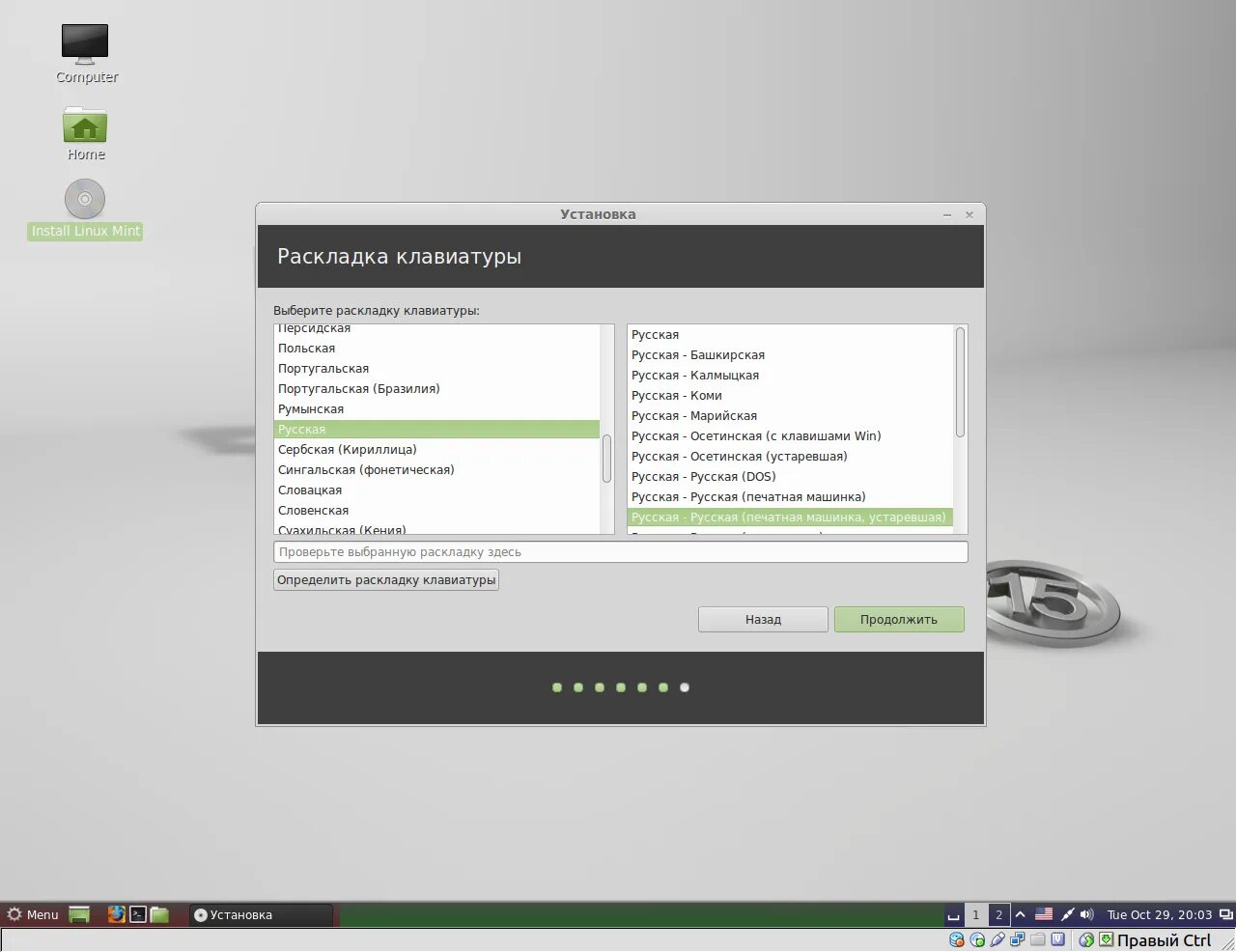This screenshot has width=1236, height=952.
Task: Select Персидская in the layout list
Action: point(436,329)
